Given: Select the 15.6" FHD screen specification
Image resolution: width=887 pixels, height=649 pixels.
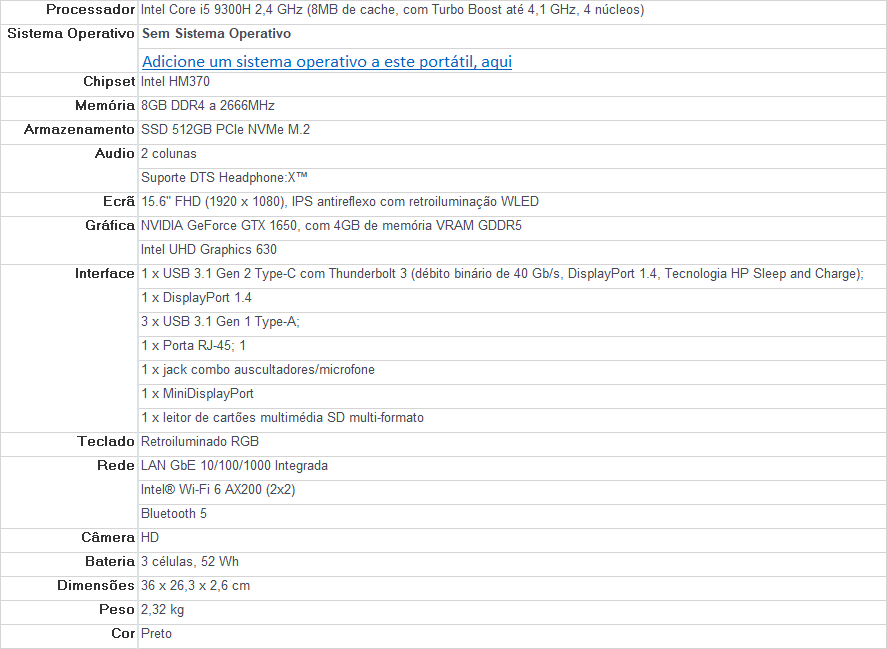Looking at the screenshot, I should pos(340,202).
